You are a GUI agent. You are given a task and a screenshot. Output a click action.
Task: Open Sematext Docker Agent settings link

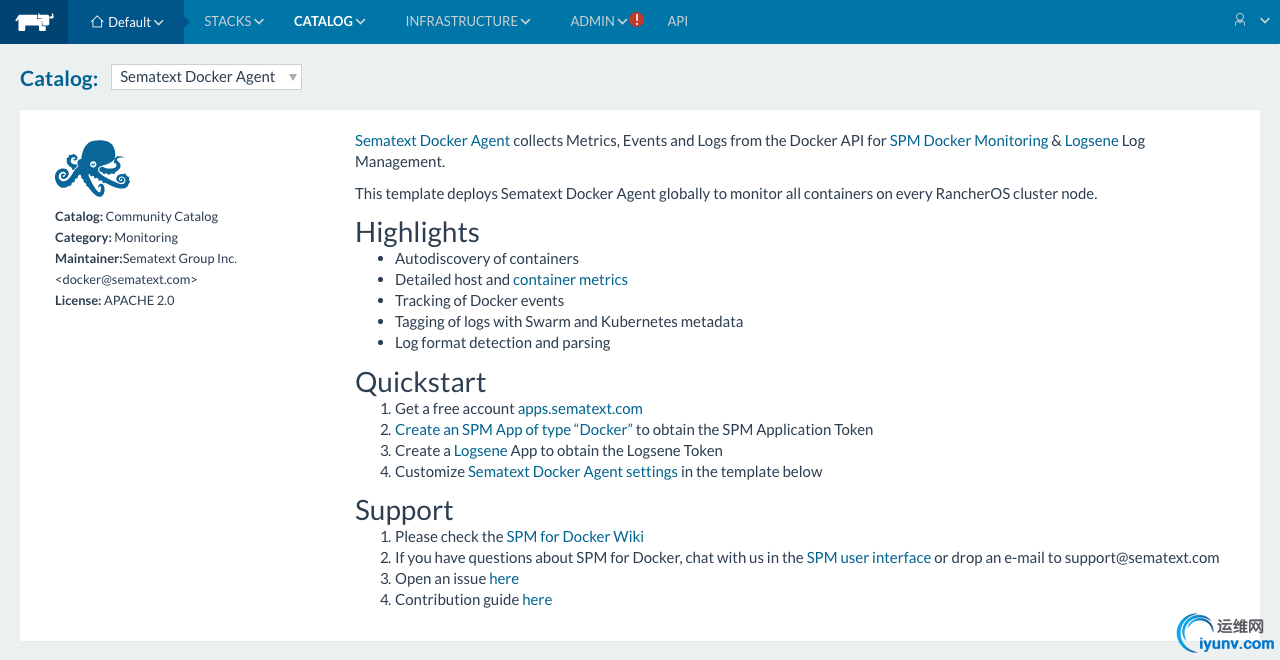click(x=573, y=472)
